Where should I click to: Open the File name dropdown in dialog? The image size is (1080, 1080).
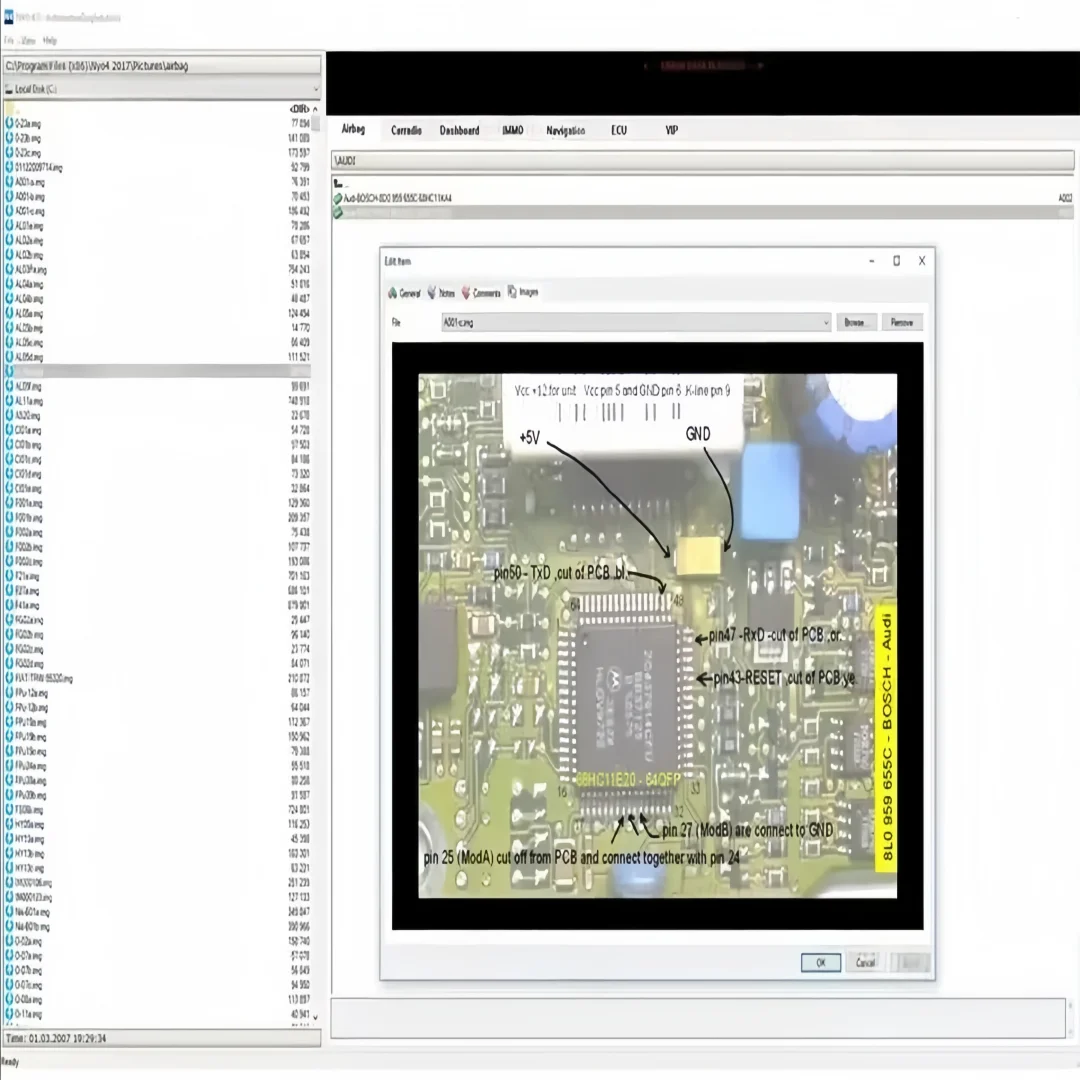click(x=825, y=323)
